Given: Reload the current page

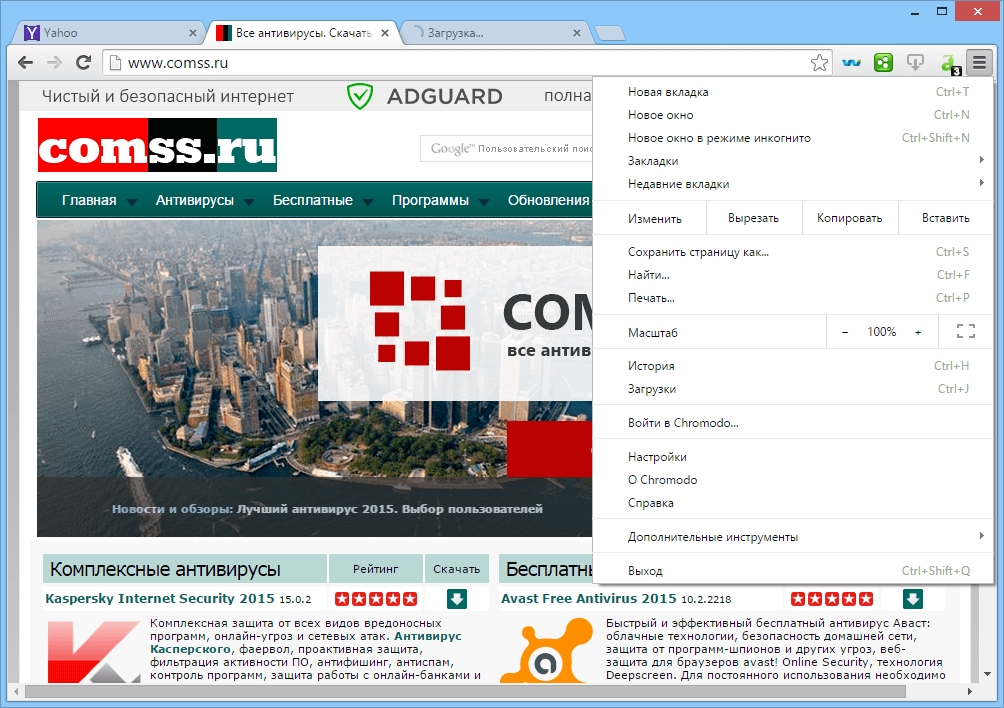Looking at the screenshot, I should pos(83,63).
